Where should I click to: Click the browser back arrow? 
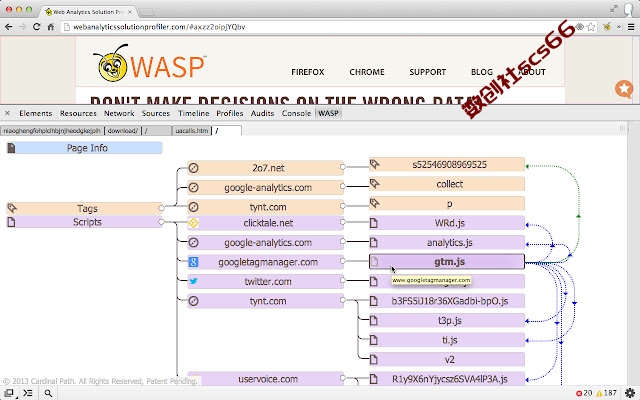[8, 27]
